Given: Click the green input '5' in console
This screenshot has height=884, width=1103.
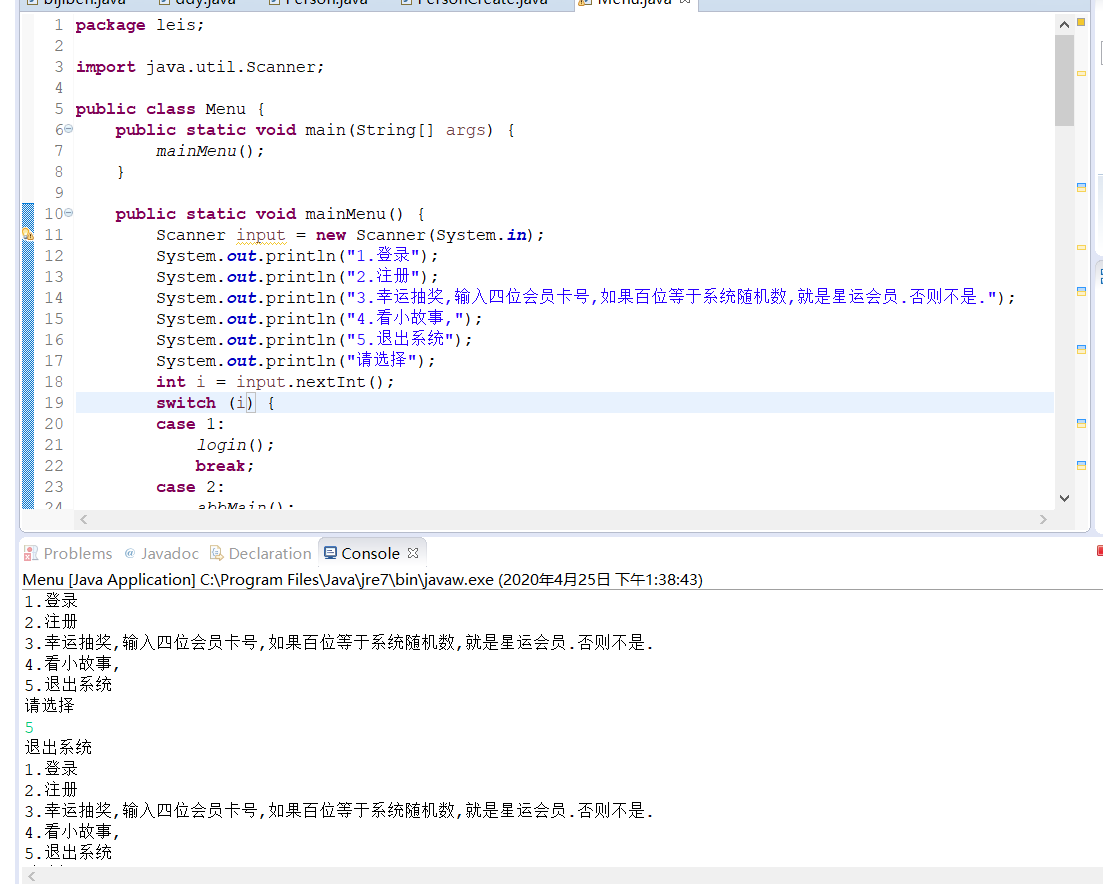Looking at the screenshot, I should click(29, 727).
